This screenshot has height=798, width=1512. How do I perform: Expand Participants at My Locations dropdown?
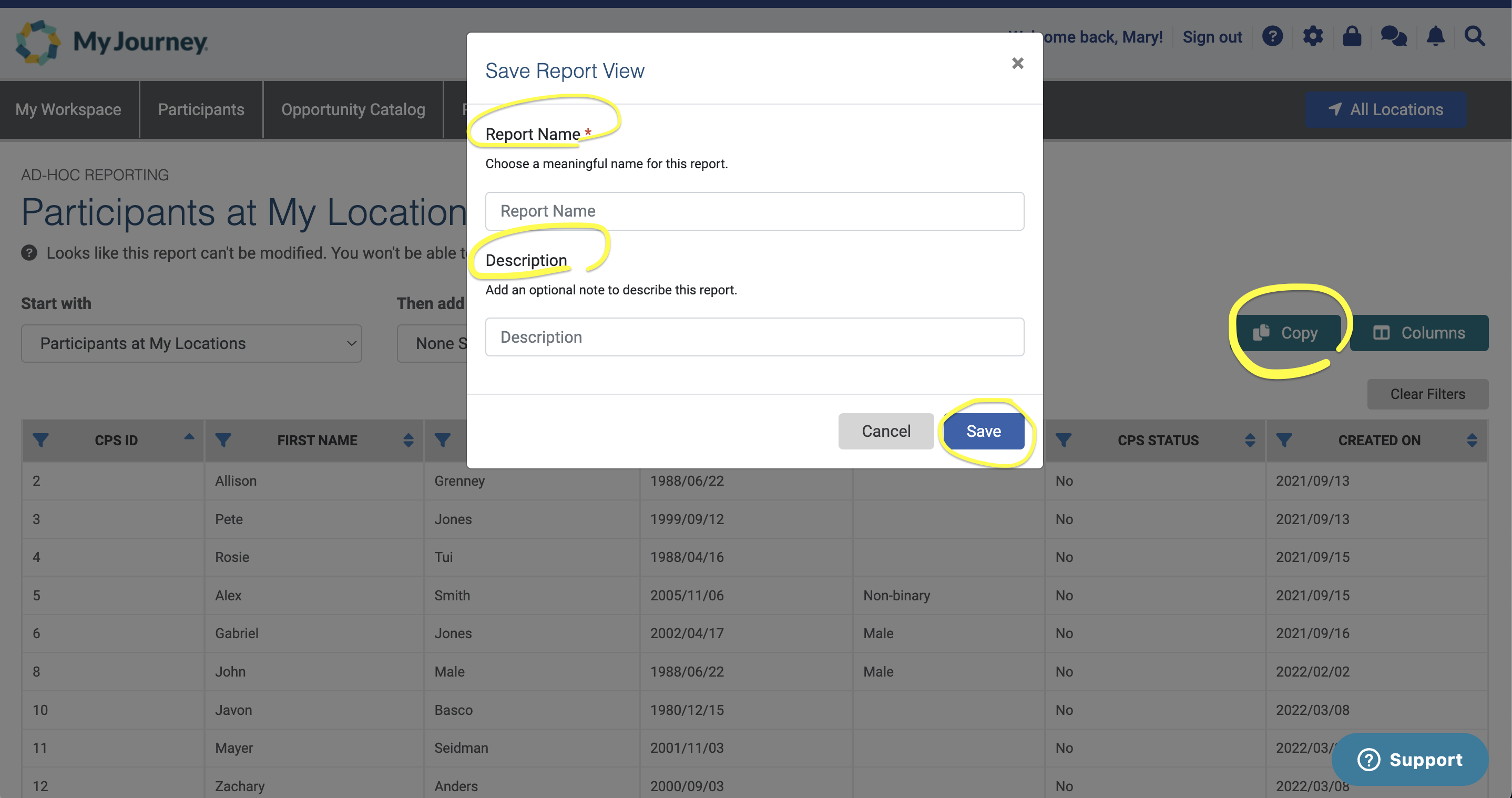pos(191,343)
